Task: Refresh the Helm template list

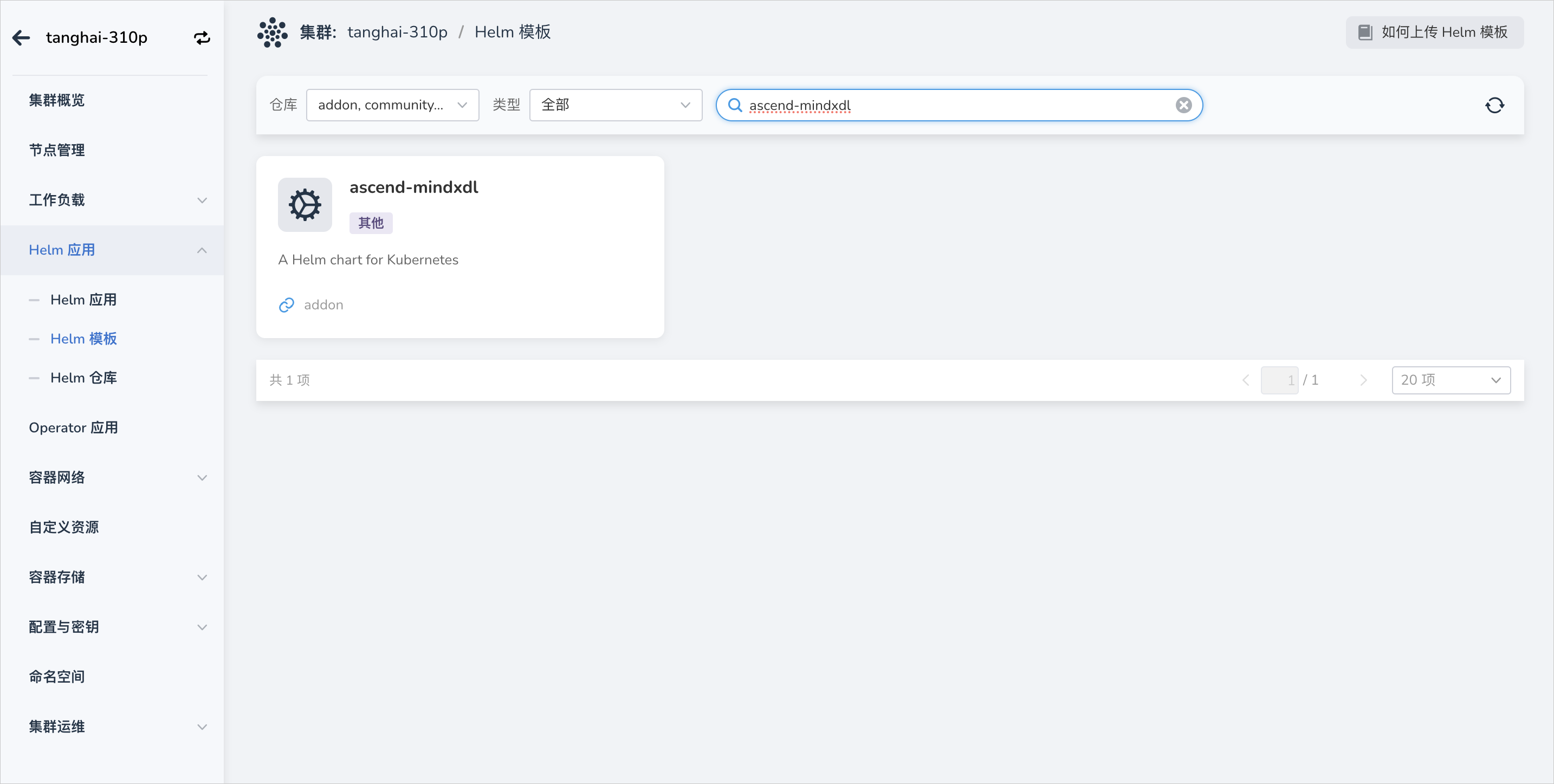Action: pyautogui.click(x=1495, y=105)
